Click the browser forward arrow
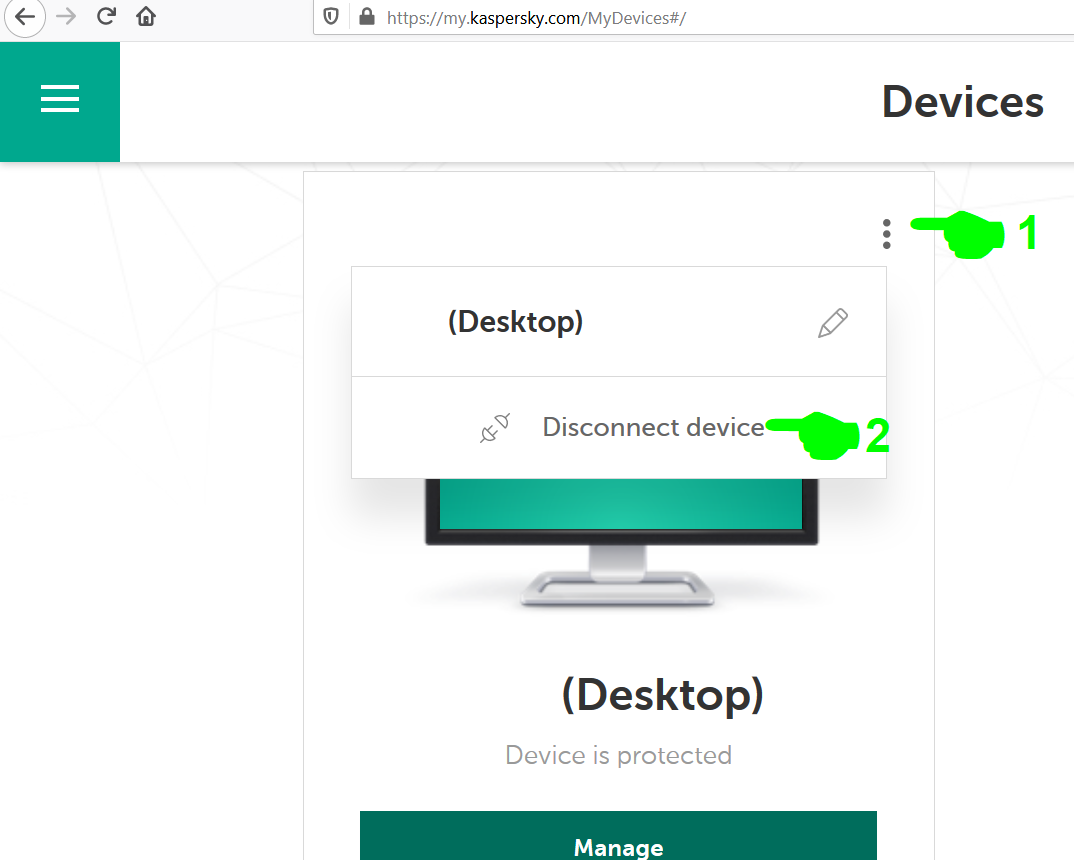The width and height of the screenshot is (1074, 860). click(x=66, y=16)
